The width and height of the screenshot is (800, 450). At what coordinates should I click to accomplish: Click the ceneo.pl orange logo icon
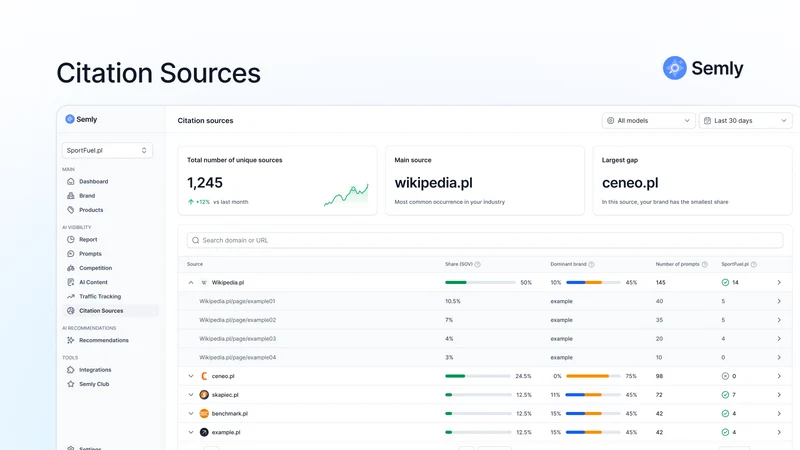(x=204, y=377)
